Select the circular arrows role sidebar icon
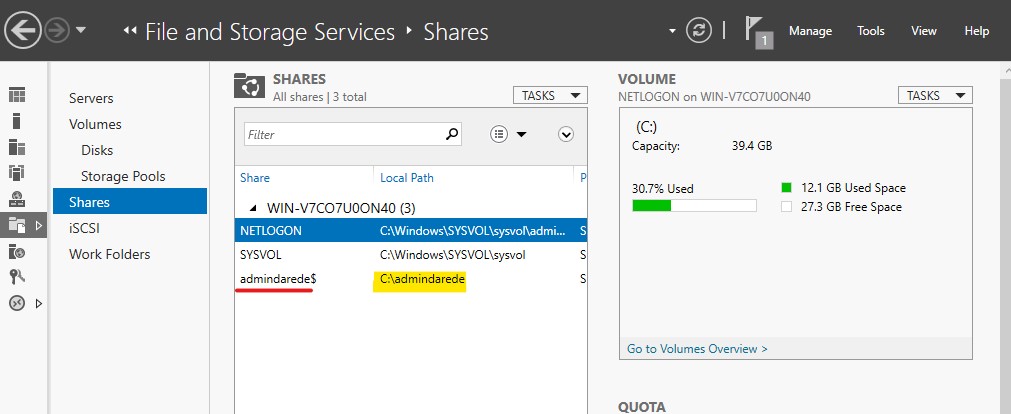 [x=17, y=303]
